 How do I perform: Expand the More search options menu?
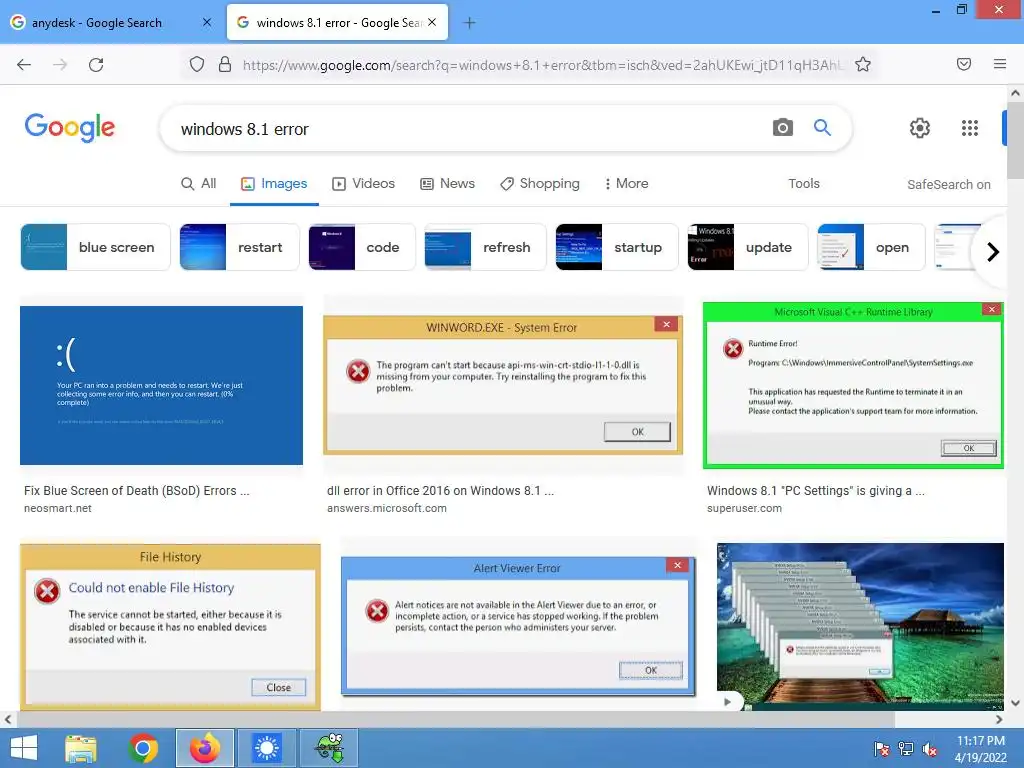pos(626,184)
